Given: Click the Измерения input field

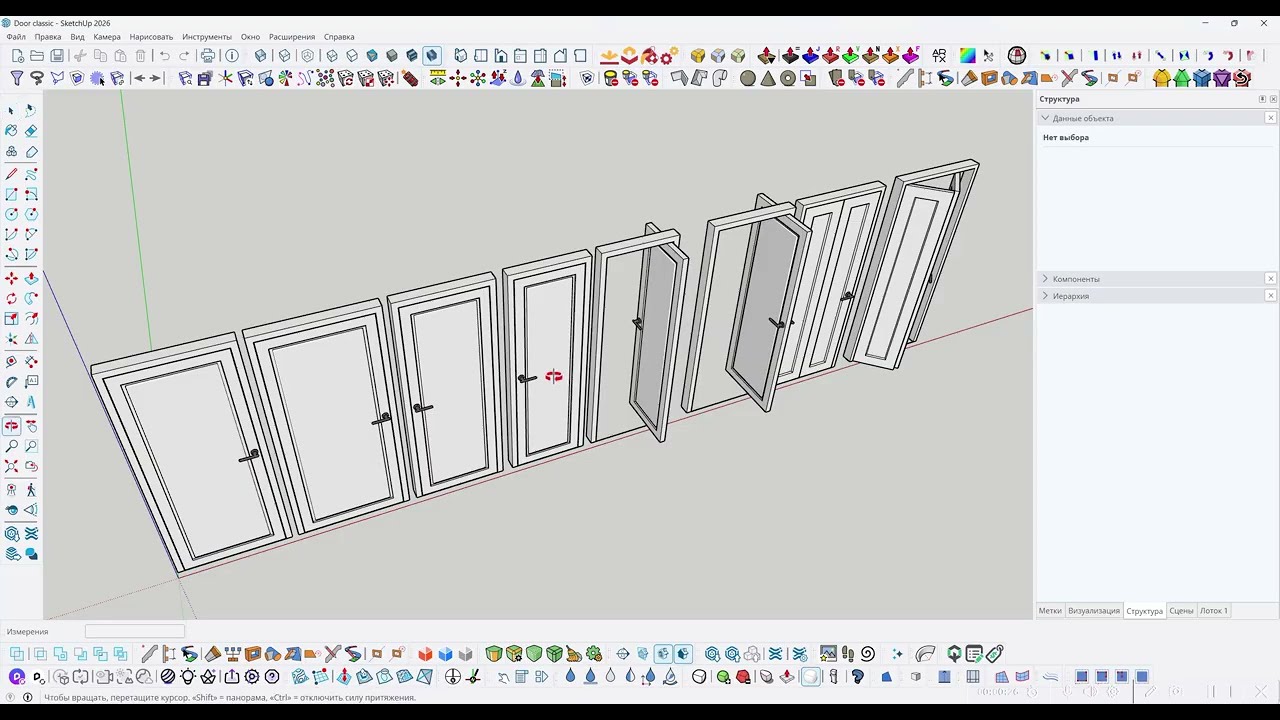Looking at the screenshot, I should [135, 631].
